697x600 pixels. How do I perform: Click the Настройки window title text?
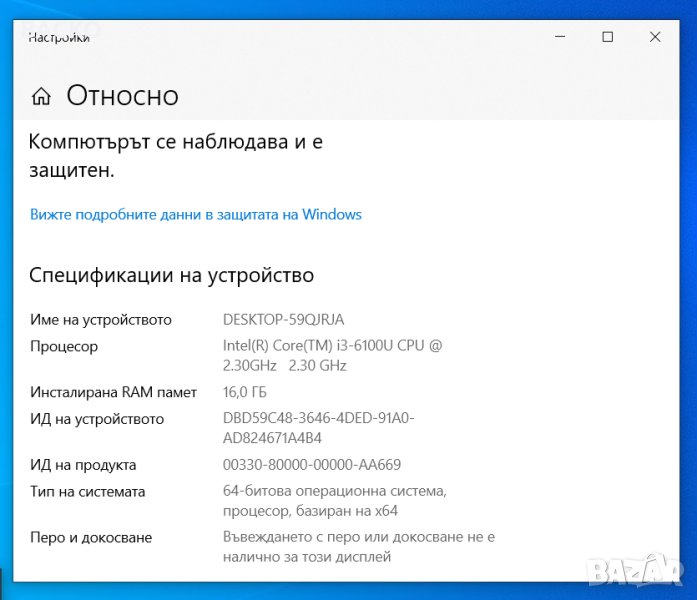coord(59,38)
